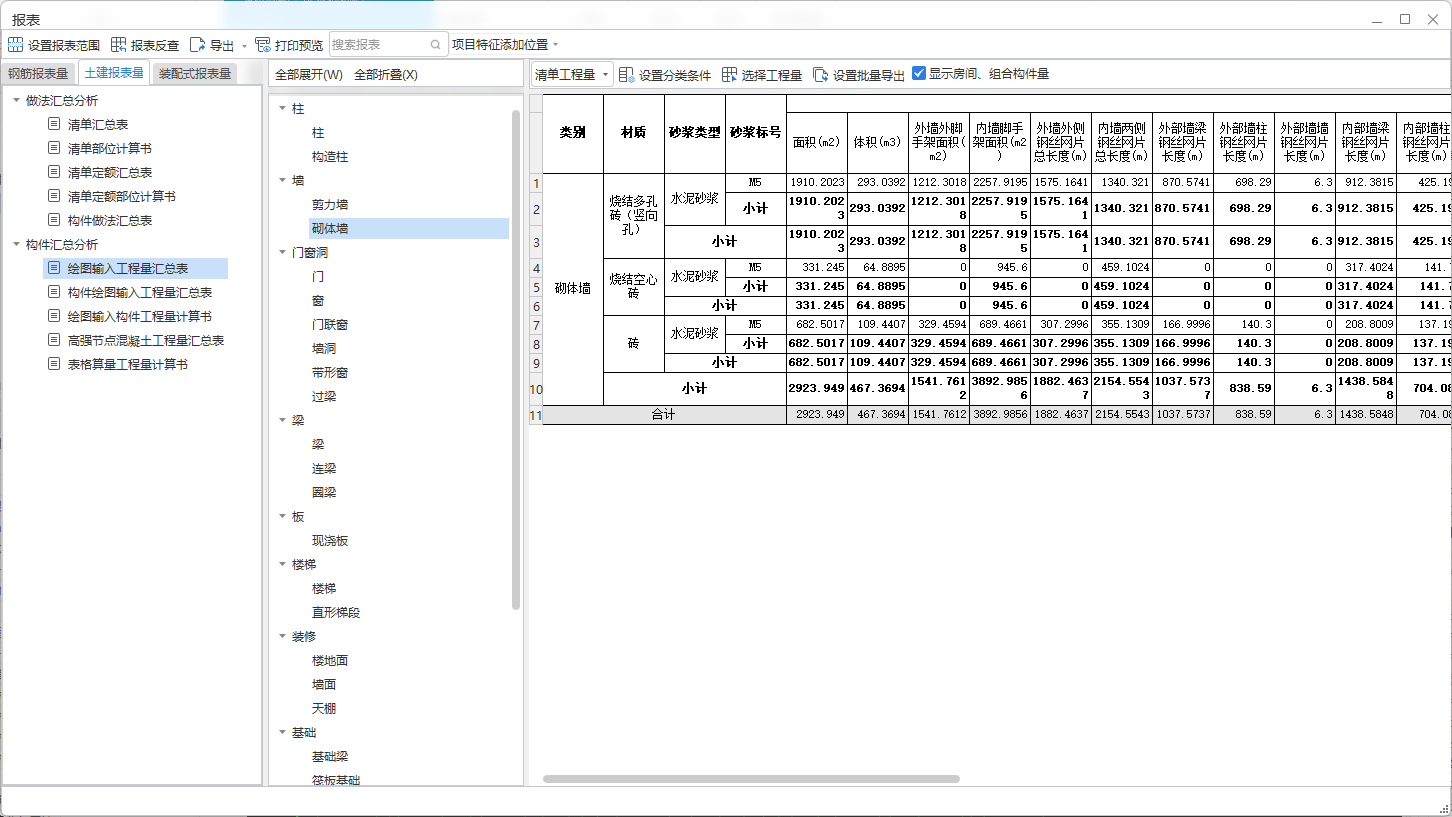This screenshot has width=1452, height=817.
Task: Select 基础梁 in the component tree
Action: coord(330,756)
